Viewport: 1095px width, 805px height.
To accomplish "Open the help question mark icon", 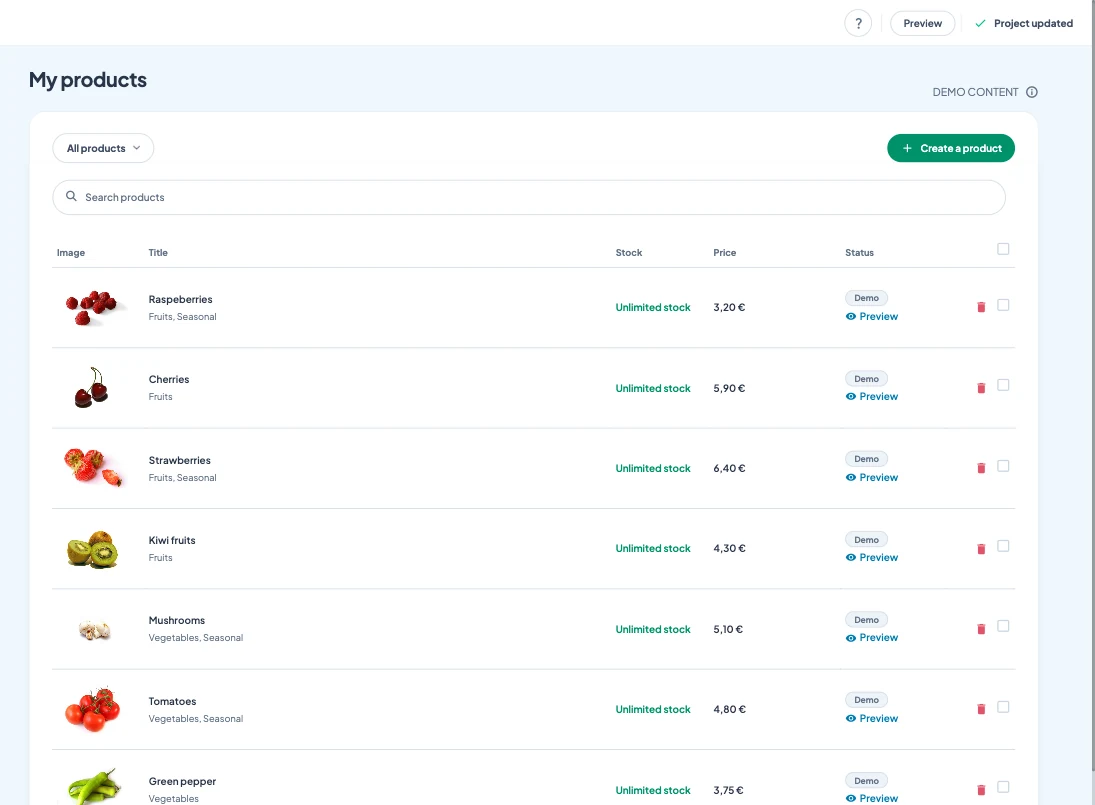I will (858, 23).
